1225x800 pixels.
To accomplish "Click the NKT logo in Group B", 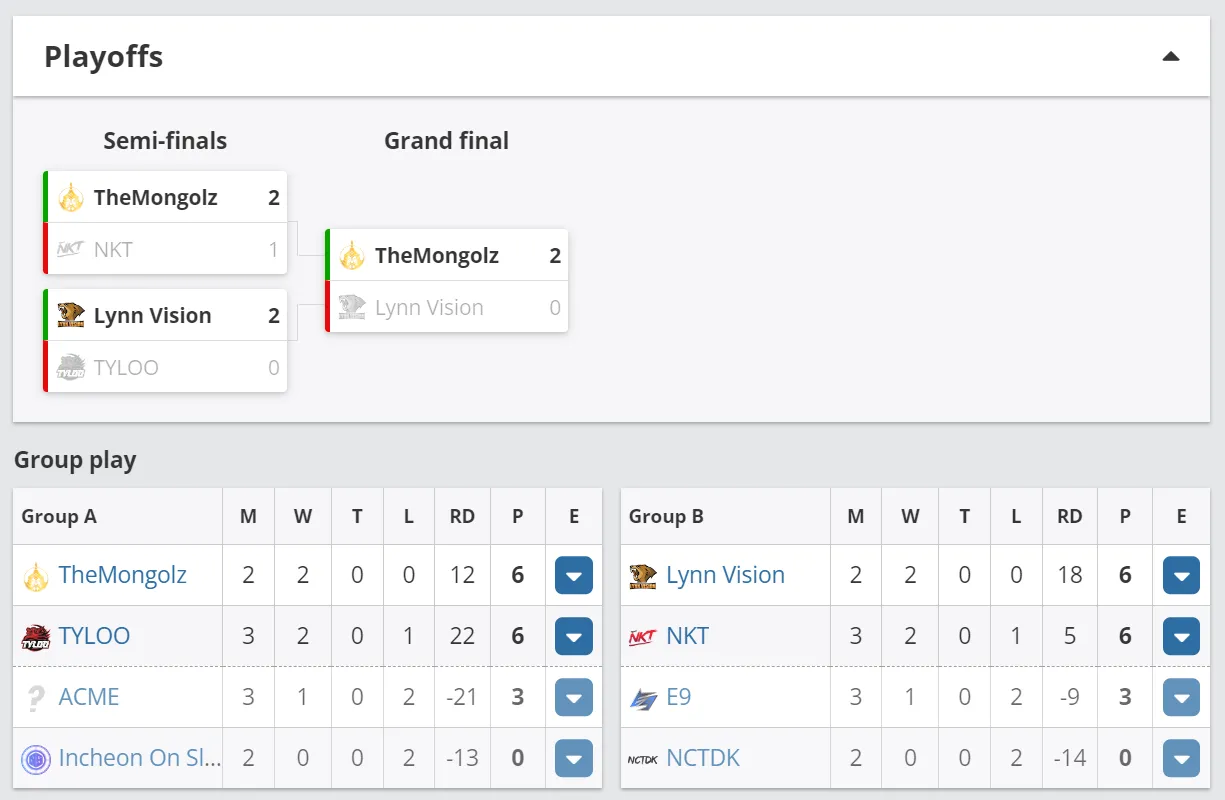I will pyautogui.click(x=643, y=637).
